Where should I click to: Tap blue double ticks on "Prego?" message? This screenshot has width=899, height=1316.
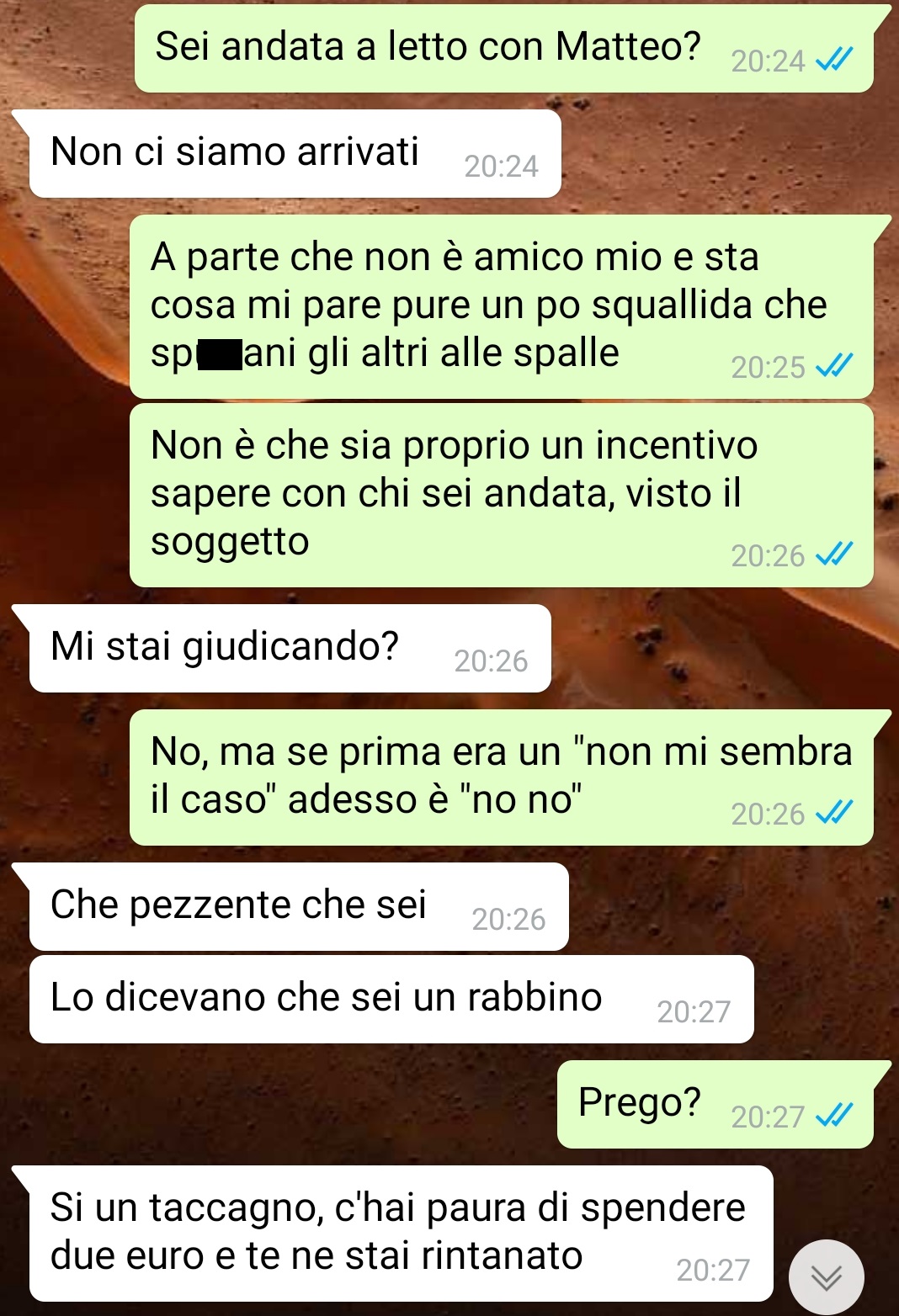[835, 1115]
